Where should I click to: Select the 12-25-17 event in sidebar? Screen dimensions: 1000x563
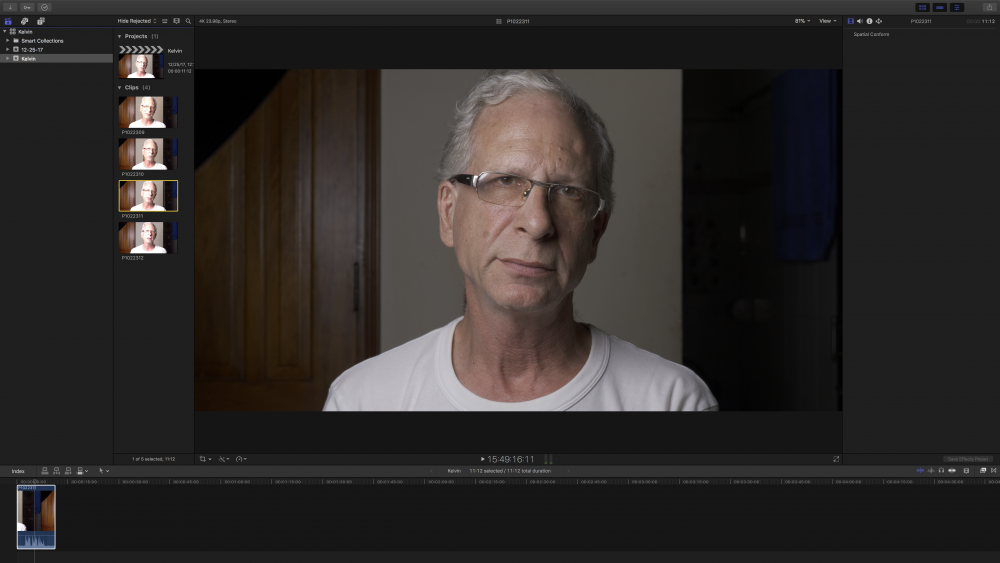(x=34, y=49)
